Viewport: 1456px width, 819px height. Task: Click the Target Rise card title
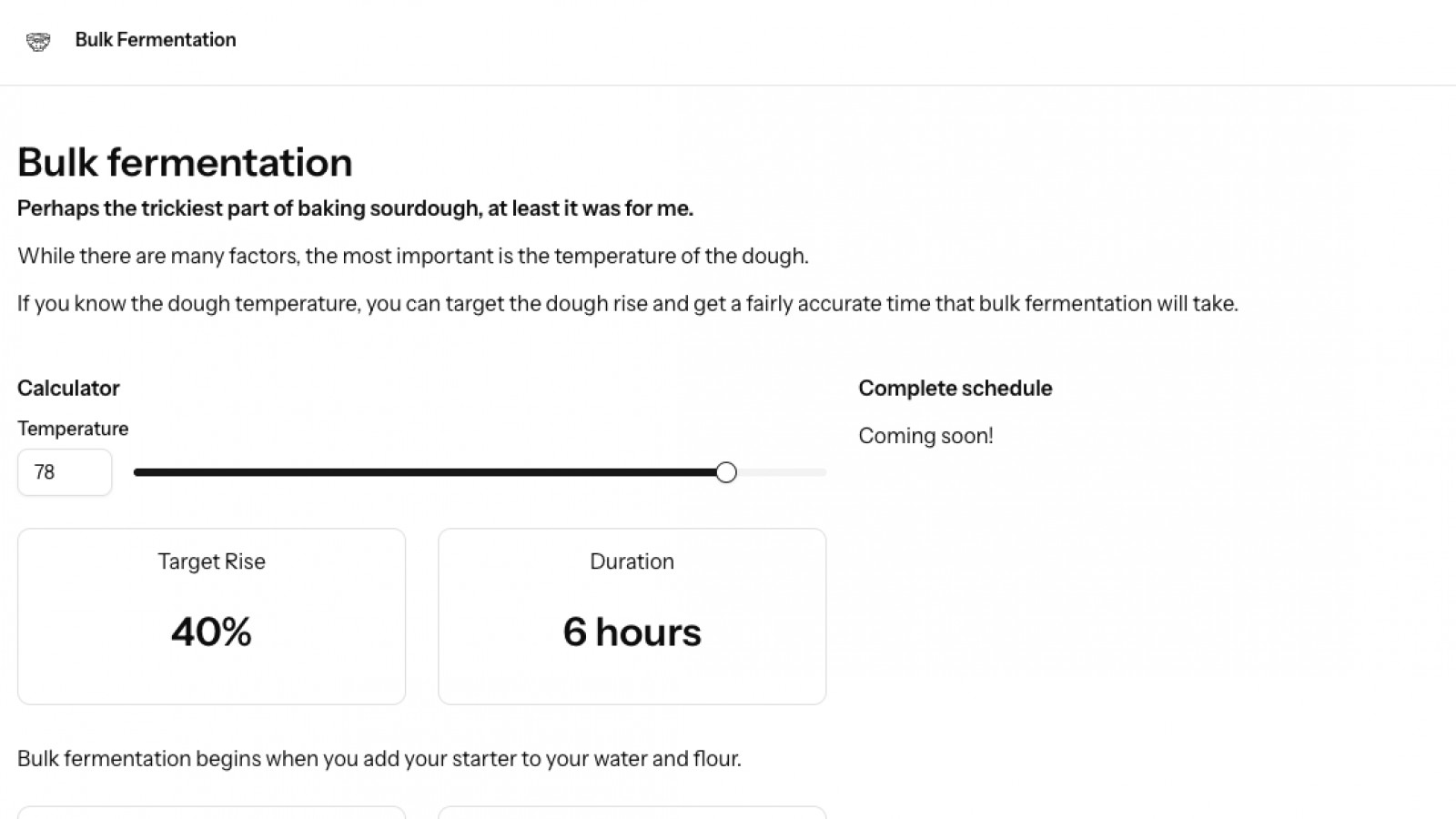(211, 561)
